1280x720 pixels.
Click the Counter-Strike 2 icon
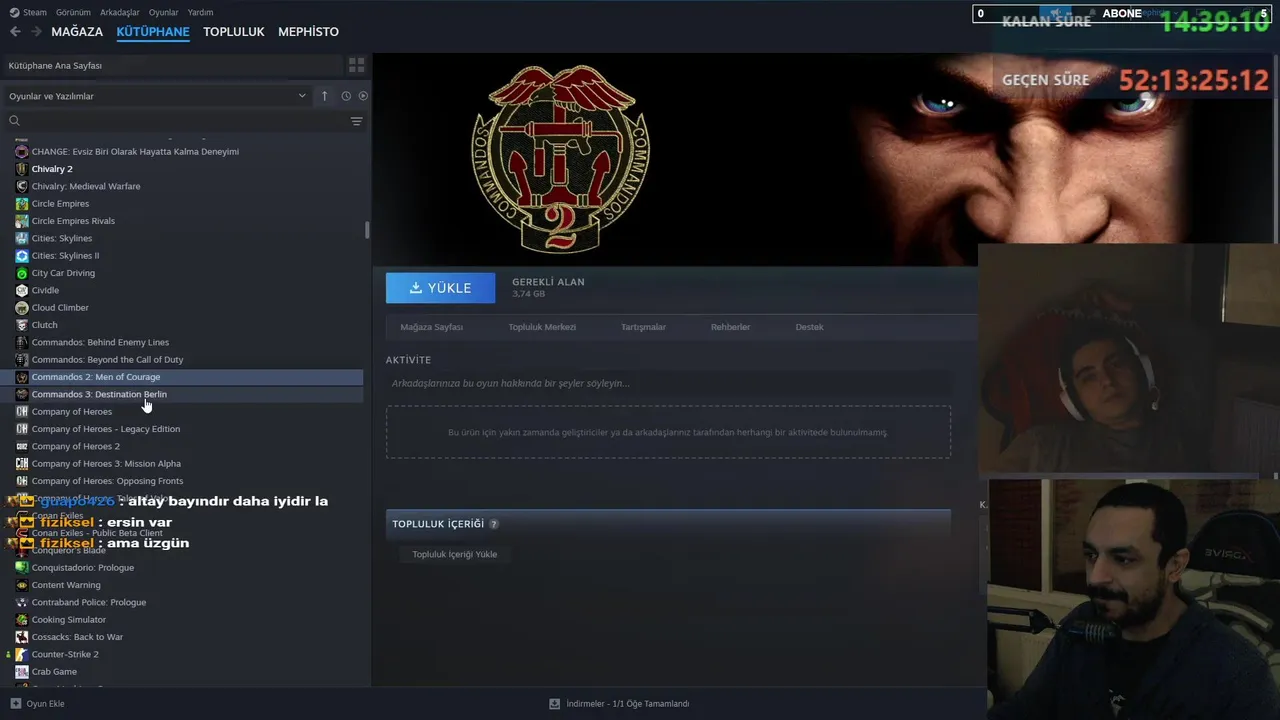pos(22,654)
